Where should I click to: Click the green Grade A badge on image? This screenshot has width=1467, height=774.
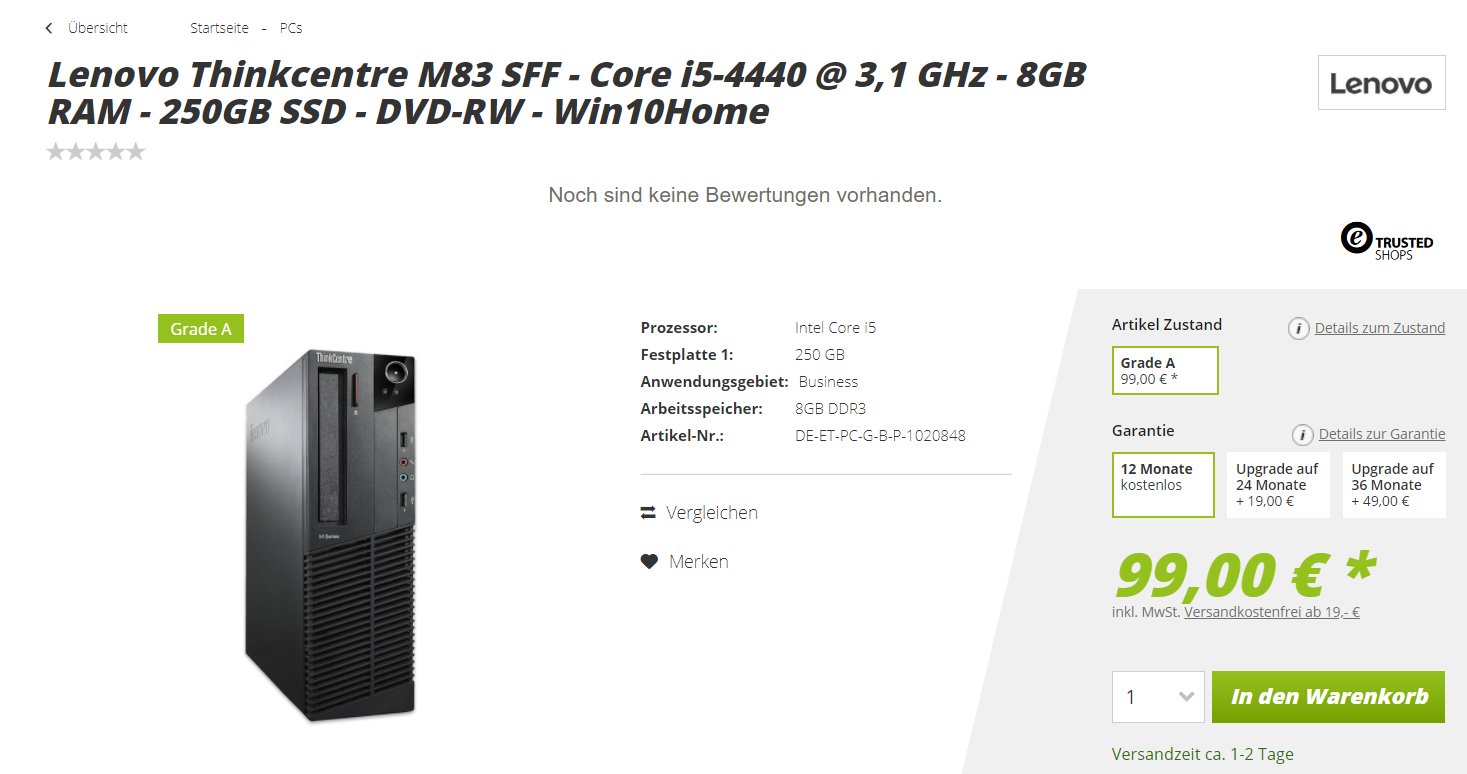(x=201, y=328)
